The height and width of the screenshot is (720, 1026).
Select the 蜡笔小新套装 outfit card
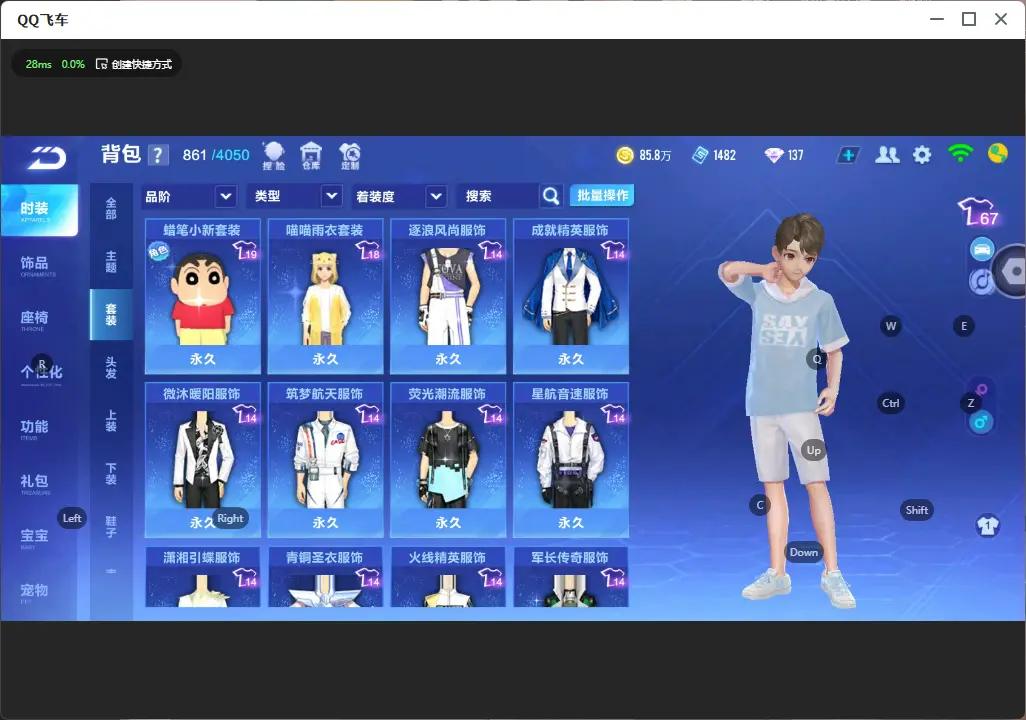(202, 296)
